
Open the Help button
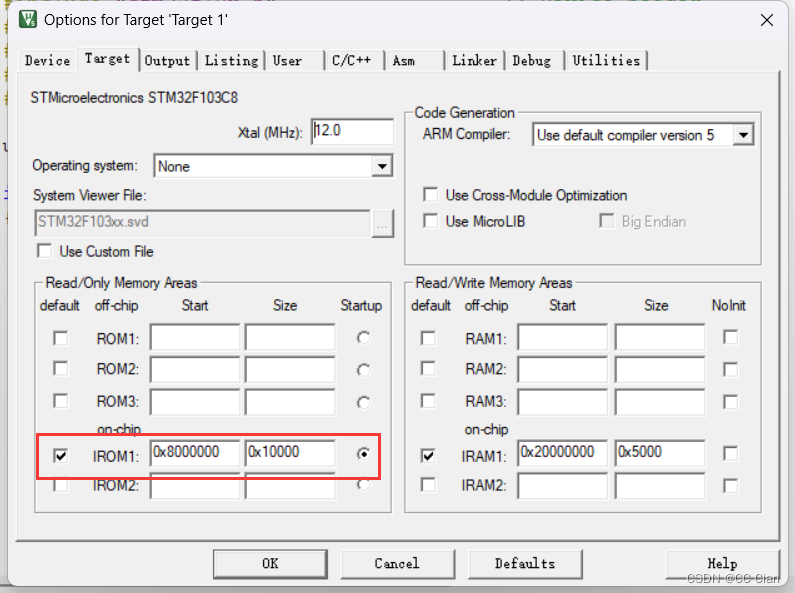click(722, 564)
